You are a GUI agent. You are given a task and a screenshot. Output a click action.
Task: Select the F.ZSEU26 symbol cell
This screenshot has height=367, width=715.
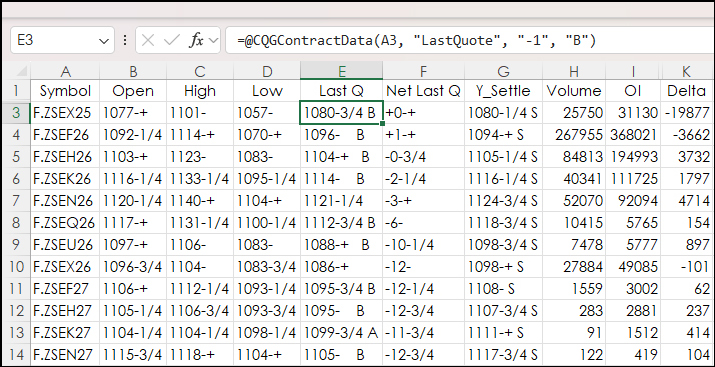tap(65, 245)
